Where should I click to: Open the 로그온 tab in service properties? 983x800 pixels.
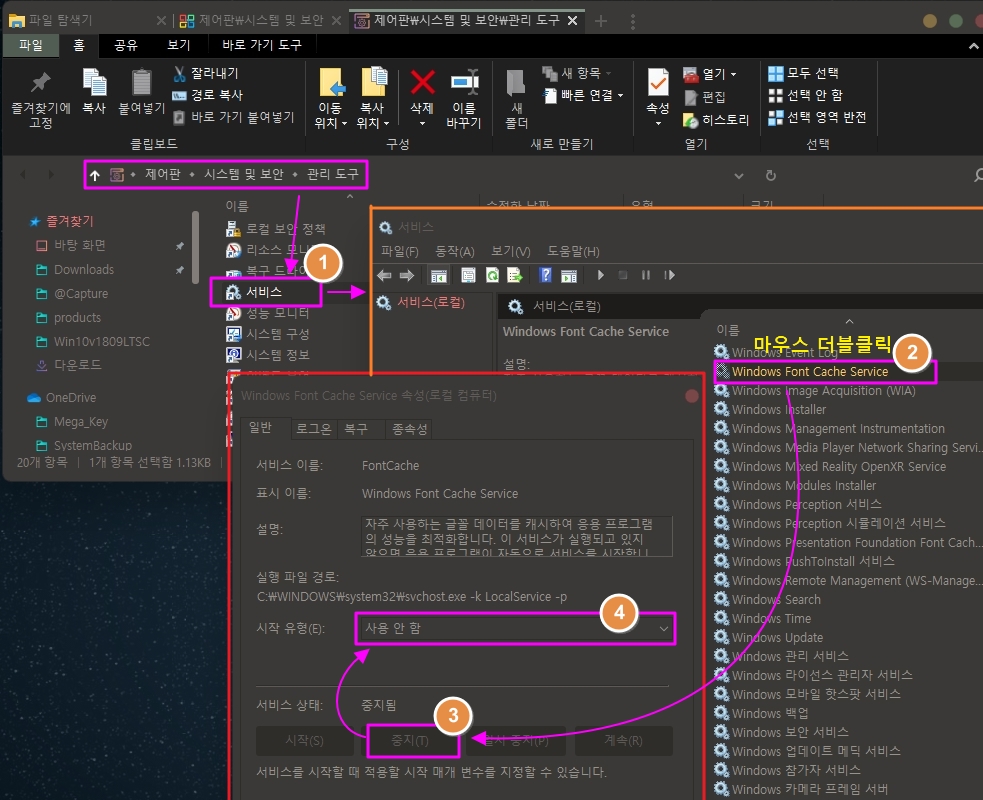[x=313, y=429]
